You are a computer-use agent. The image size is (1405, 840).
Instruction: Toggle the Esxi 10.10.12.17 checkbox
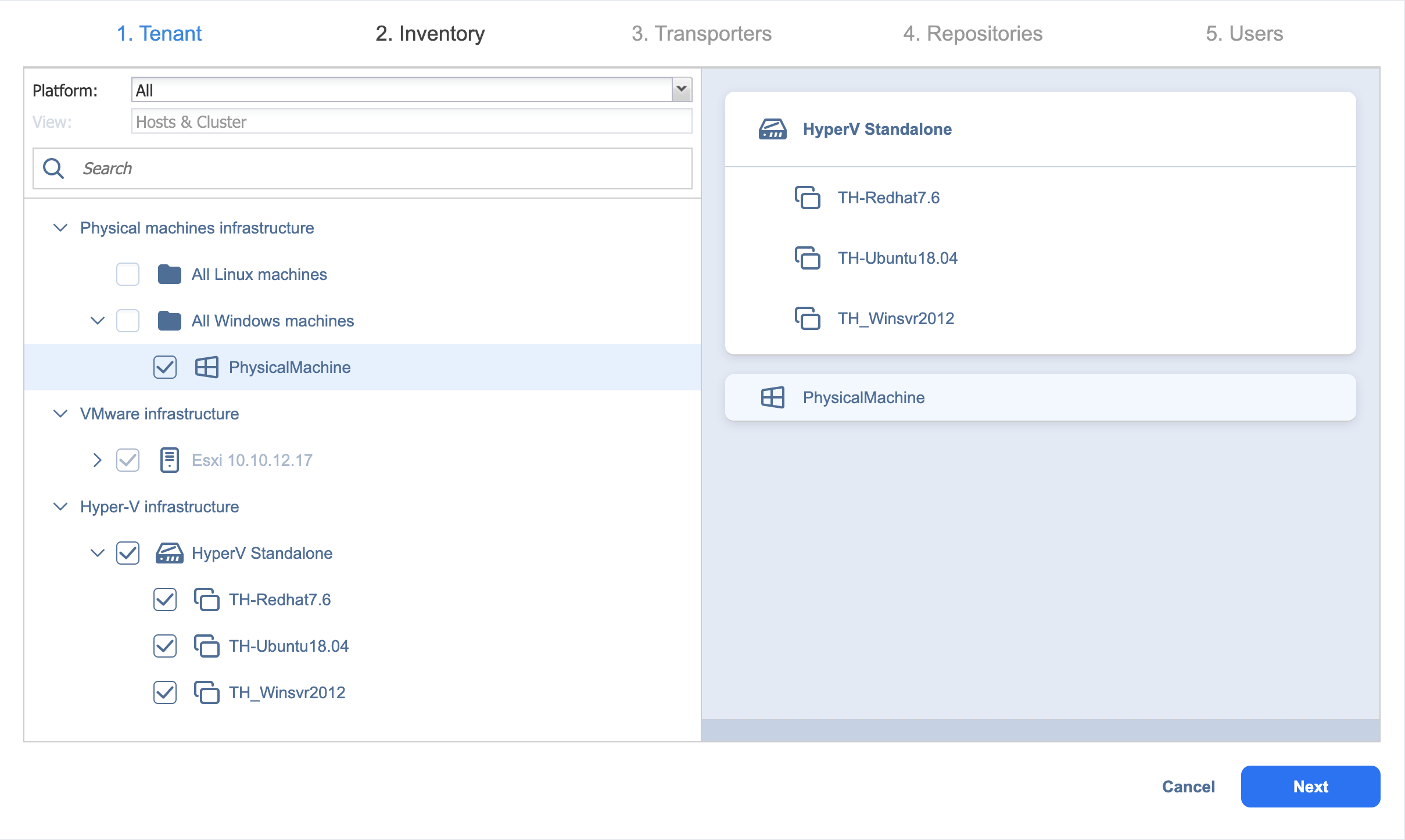[128, 460]
